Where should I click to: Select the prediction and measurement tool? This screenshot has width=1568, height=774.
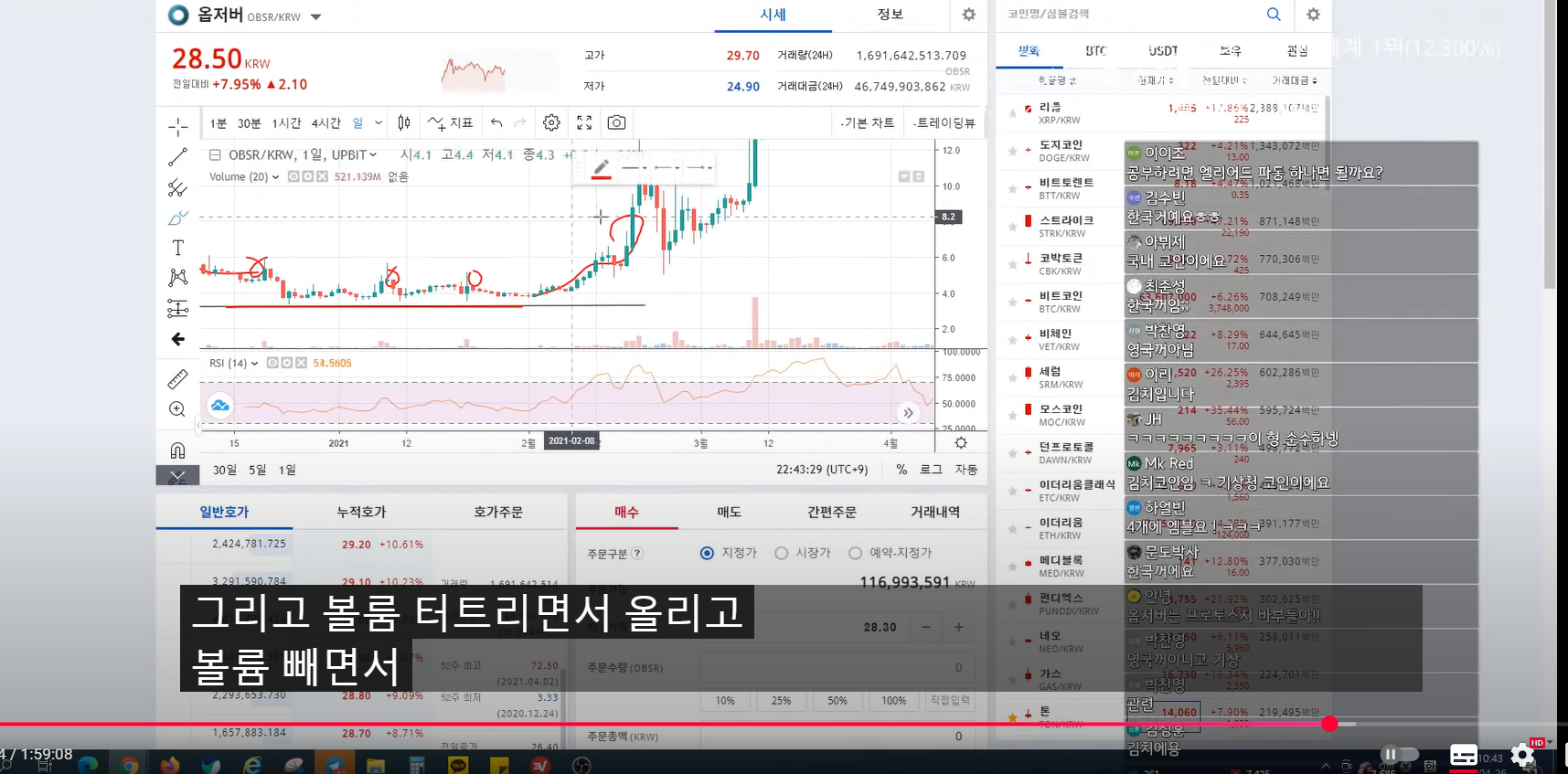coord(178,308)
